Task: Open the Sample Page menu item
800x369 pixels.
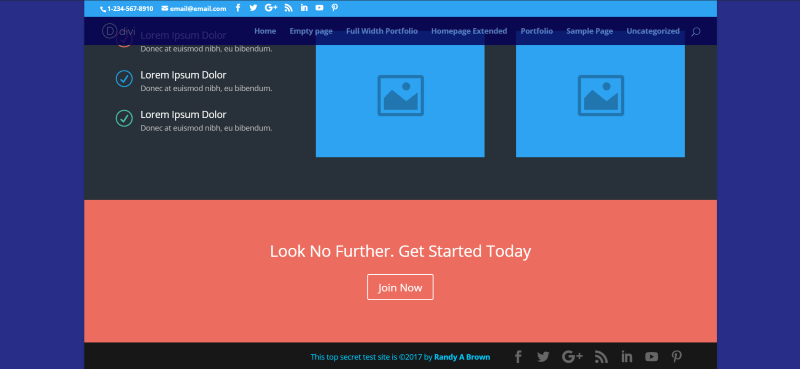Action: [x=590, y=31]
